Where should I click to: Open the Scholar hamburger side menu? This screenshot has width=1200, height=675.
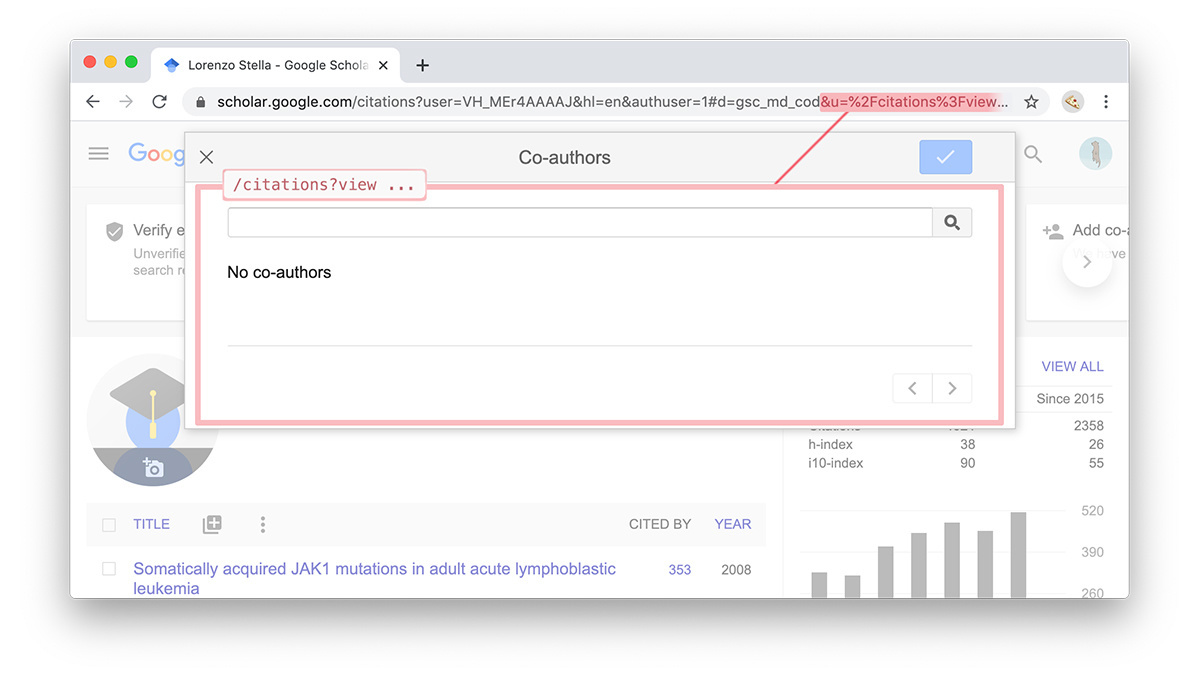click(x=98, y=153)
